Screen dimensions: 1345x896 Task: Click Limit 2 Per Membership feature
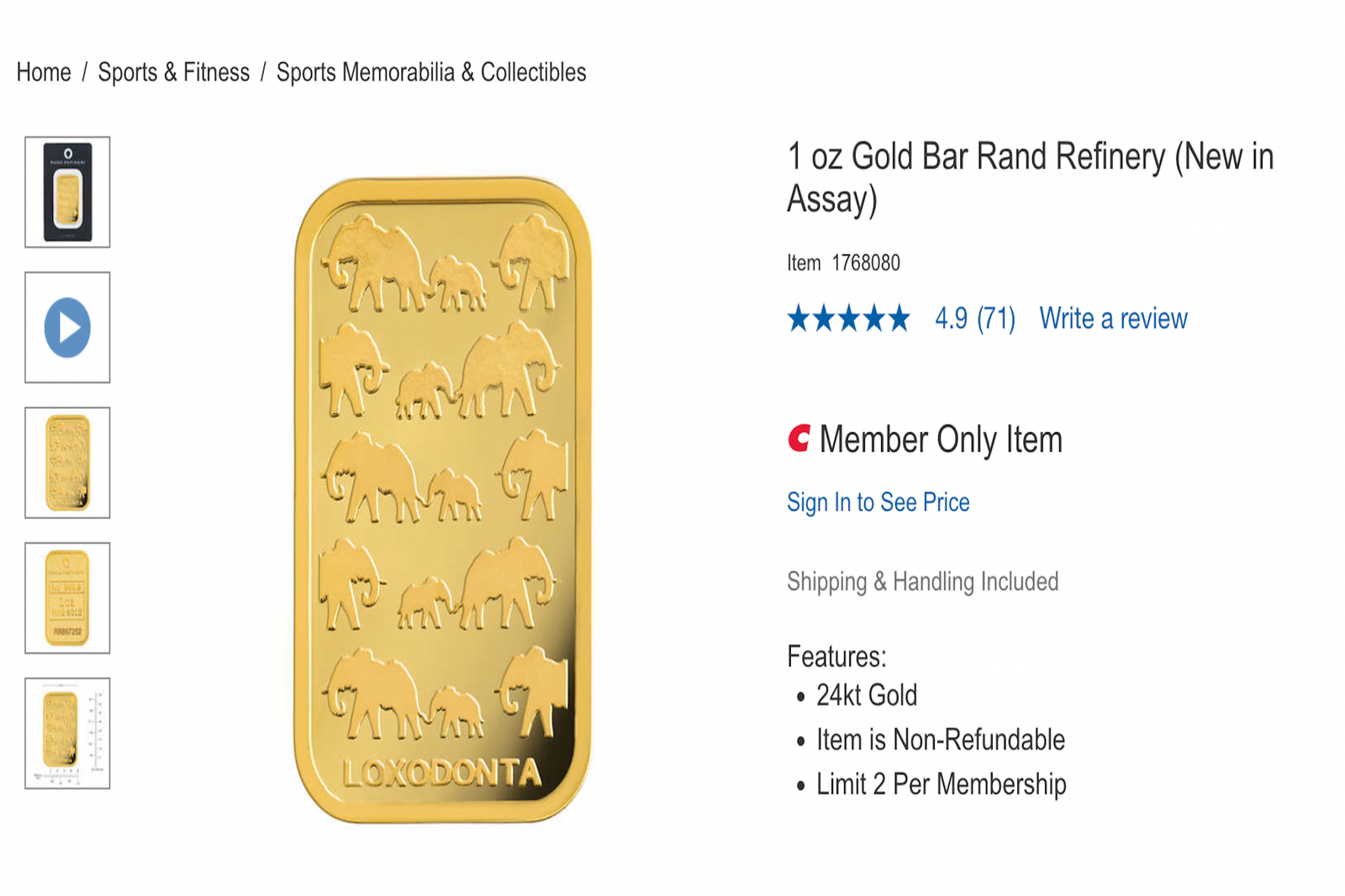click(x=941, y=784)
